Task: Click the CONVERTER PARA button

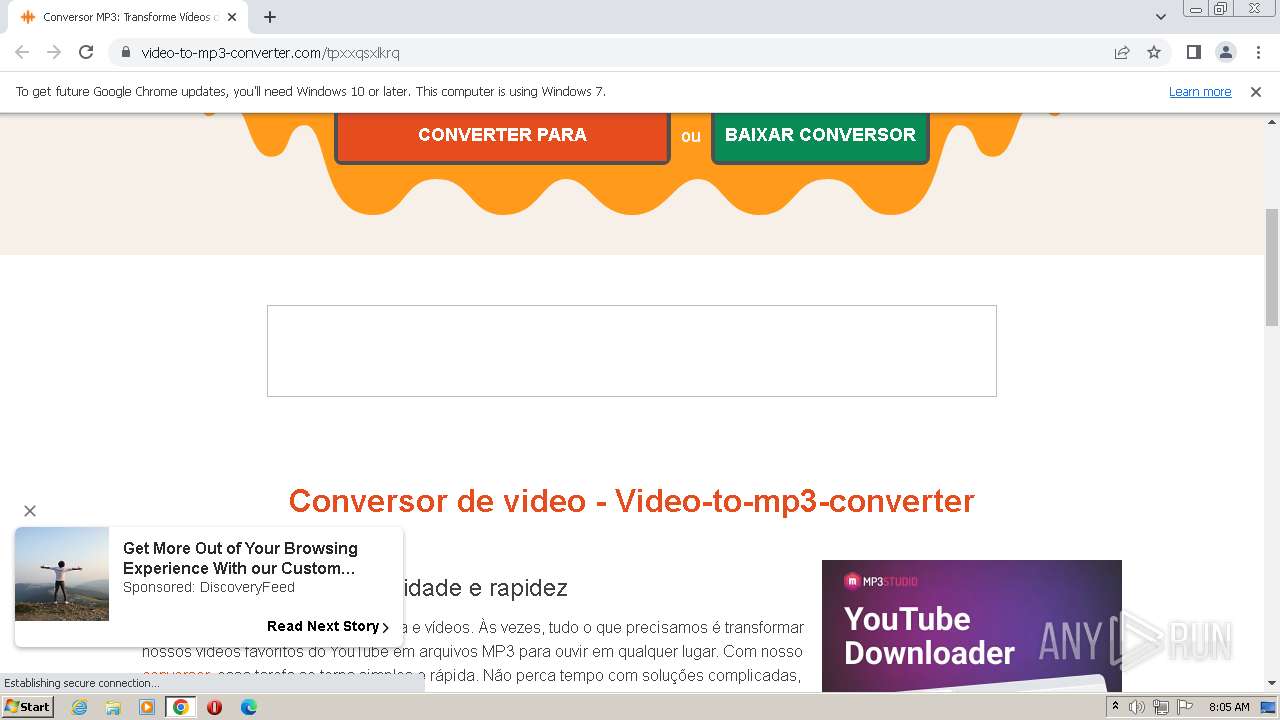Action: tap(502, 137)
